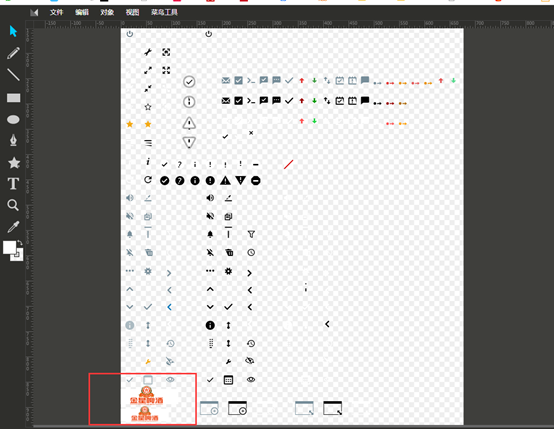554x429 pixels.
Task: Select the pen nib tool
Action: click(x=13, y=140)
